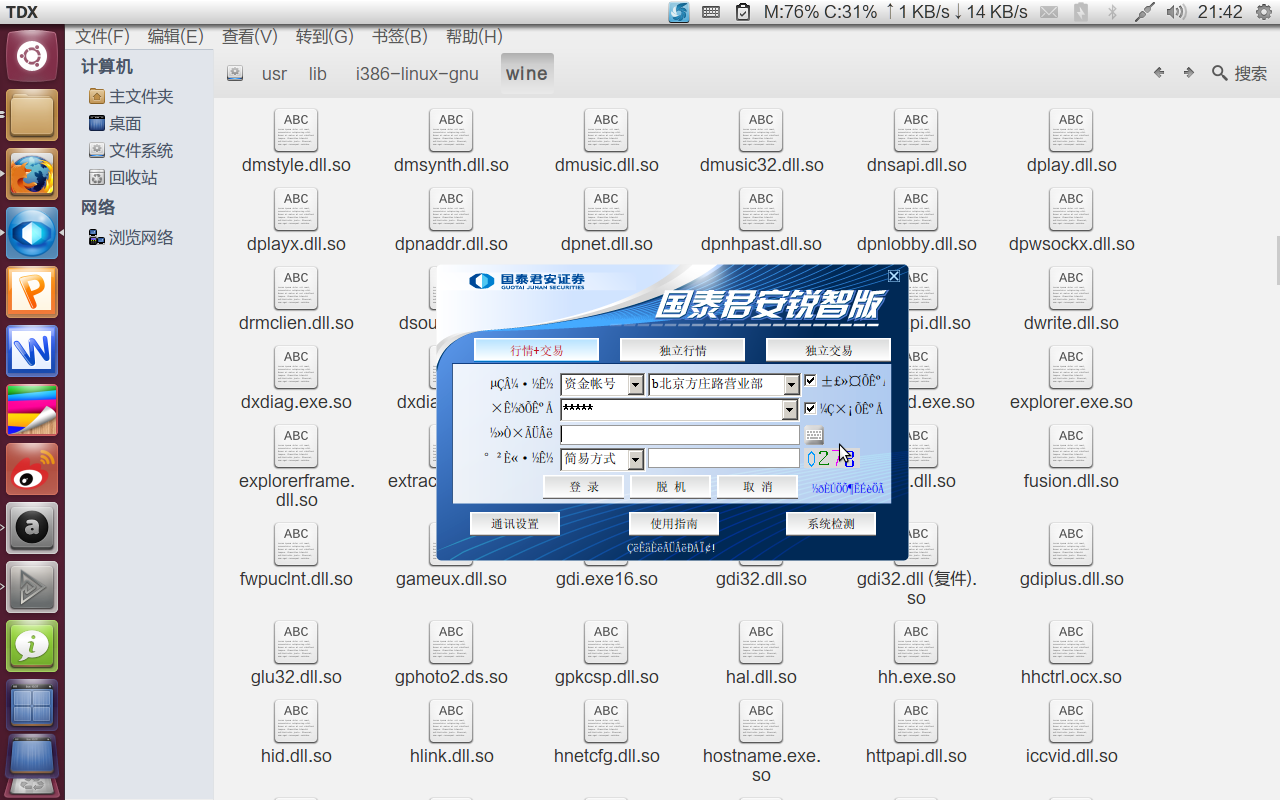
Task: Open the 转到(G) menu
Action: click(325, 37)
